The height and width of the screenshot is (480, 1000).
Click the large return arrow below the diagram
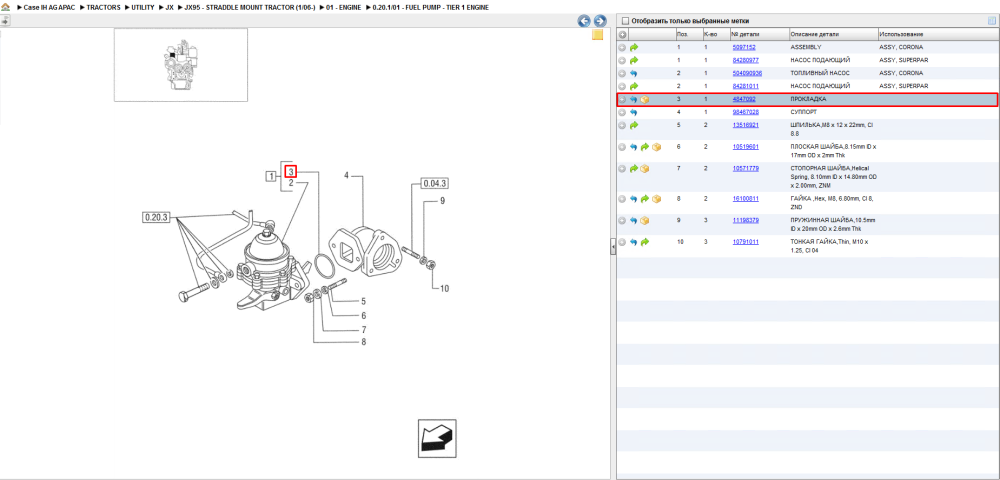(437, 438)
